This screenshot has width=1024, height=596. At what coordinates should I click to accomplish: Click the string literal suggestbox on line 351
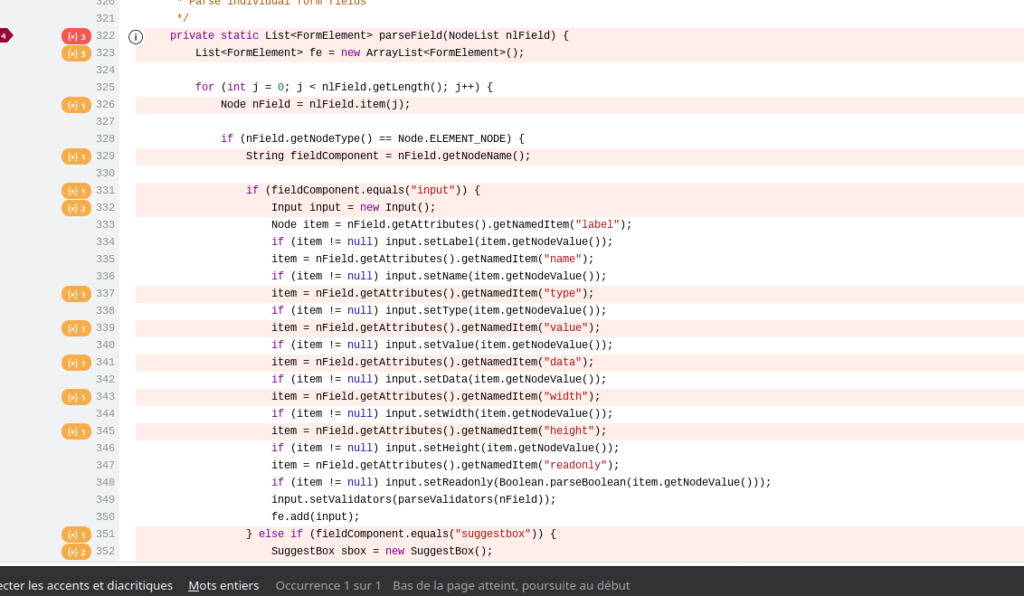pyautogui.click(x=494, y=533)
